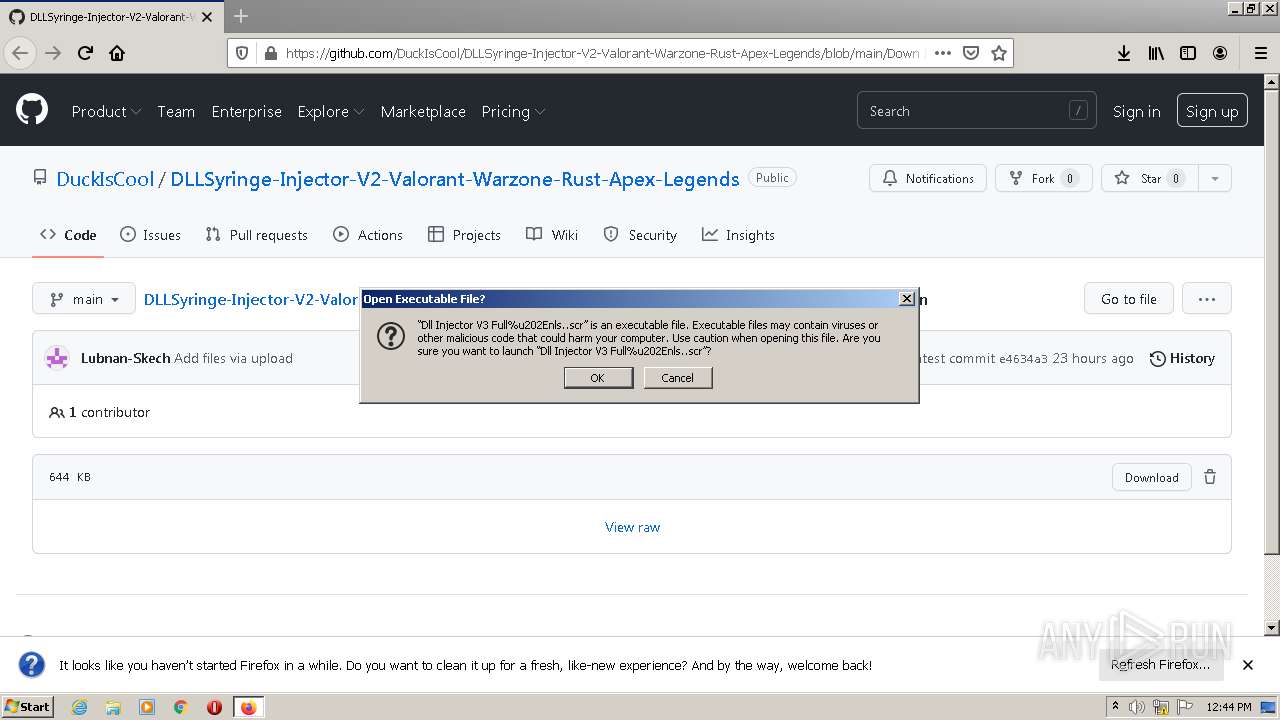Screen dimensions: 1280x720
Task: Go back with Firefox back arrow
Action: (x=20, y=53)
